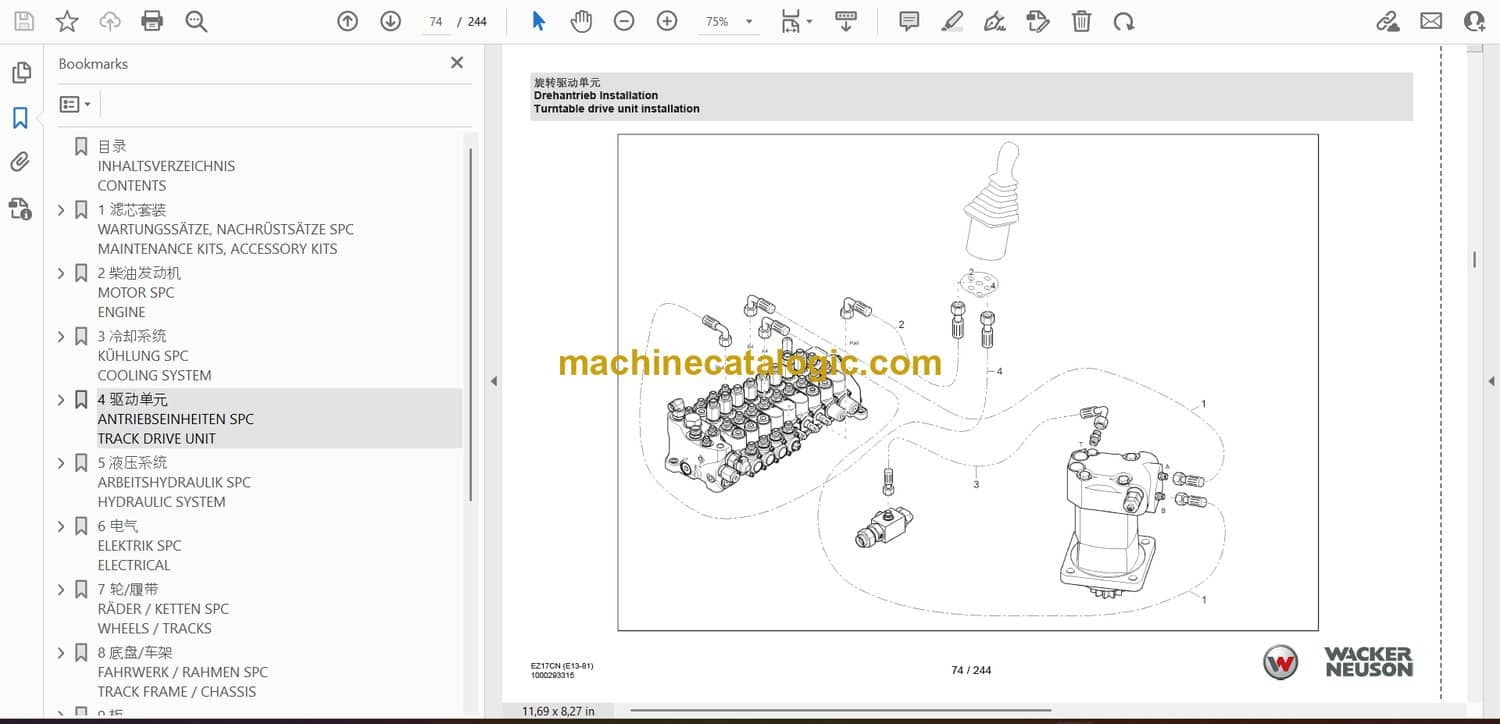Collapse the left navigation pane arrow
The image size is (1500, 724).
pos(492,381)
